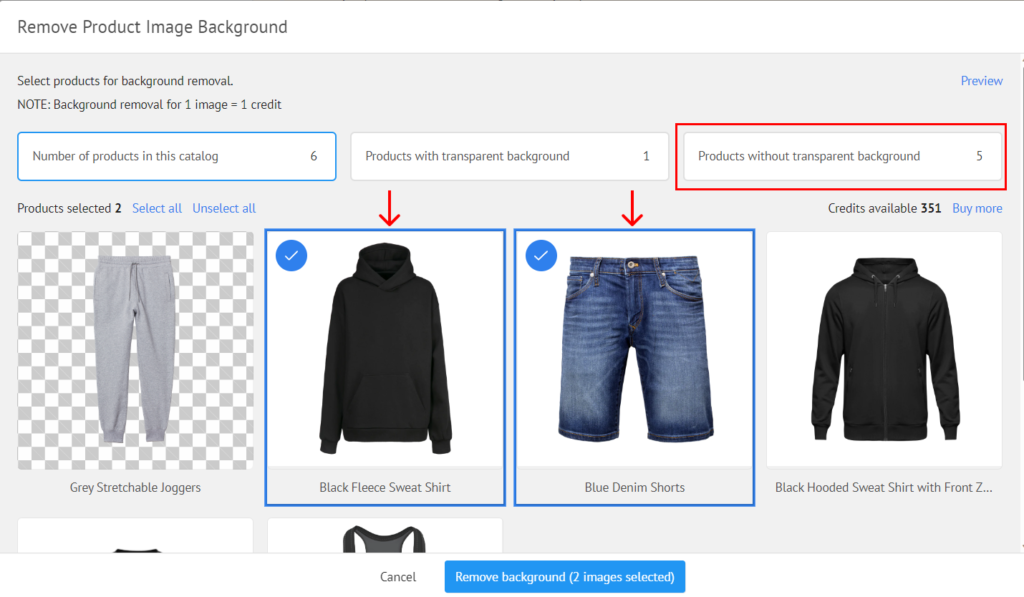1024x597 pixels.
Task: Click the Grey Stretchable Joggers caption
Action: point(135,488)
